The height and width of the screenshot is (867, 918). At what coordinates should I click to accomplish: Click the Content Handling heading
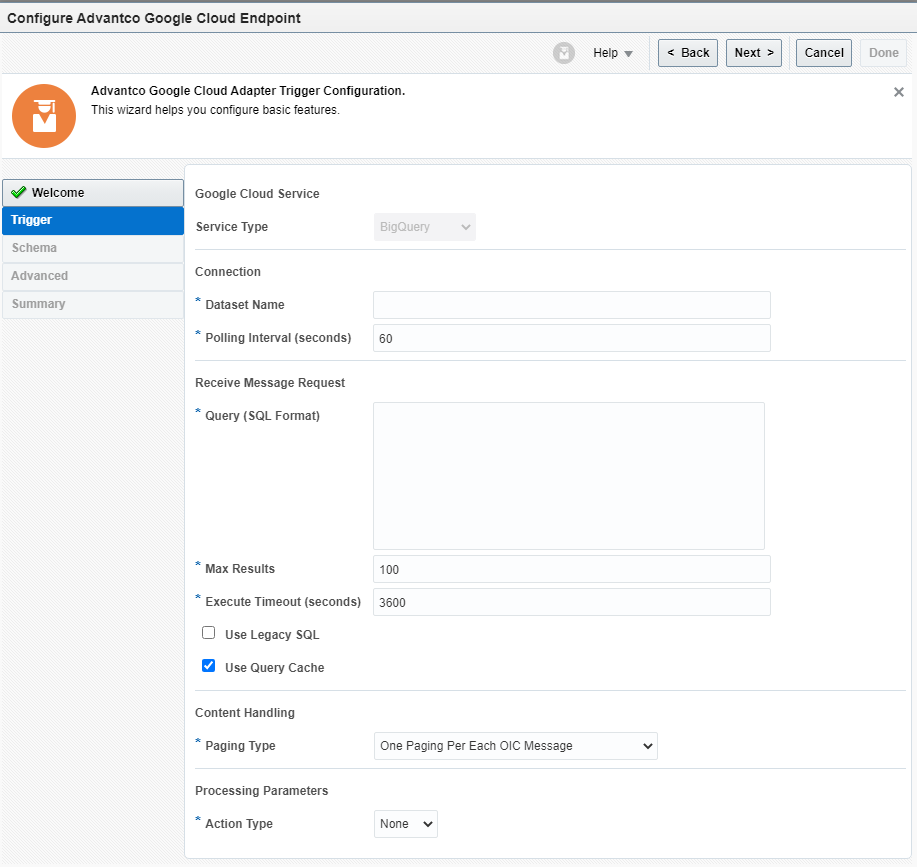(245, 713)
